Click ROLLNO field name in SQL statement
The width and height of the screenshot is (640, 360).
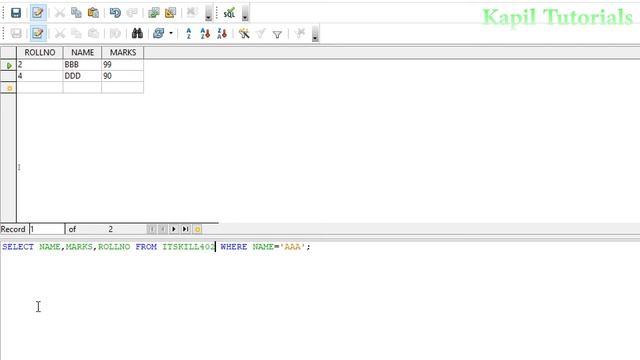[x=114, y=247]
